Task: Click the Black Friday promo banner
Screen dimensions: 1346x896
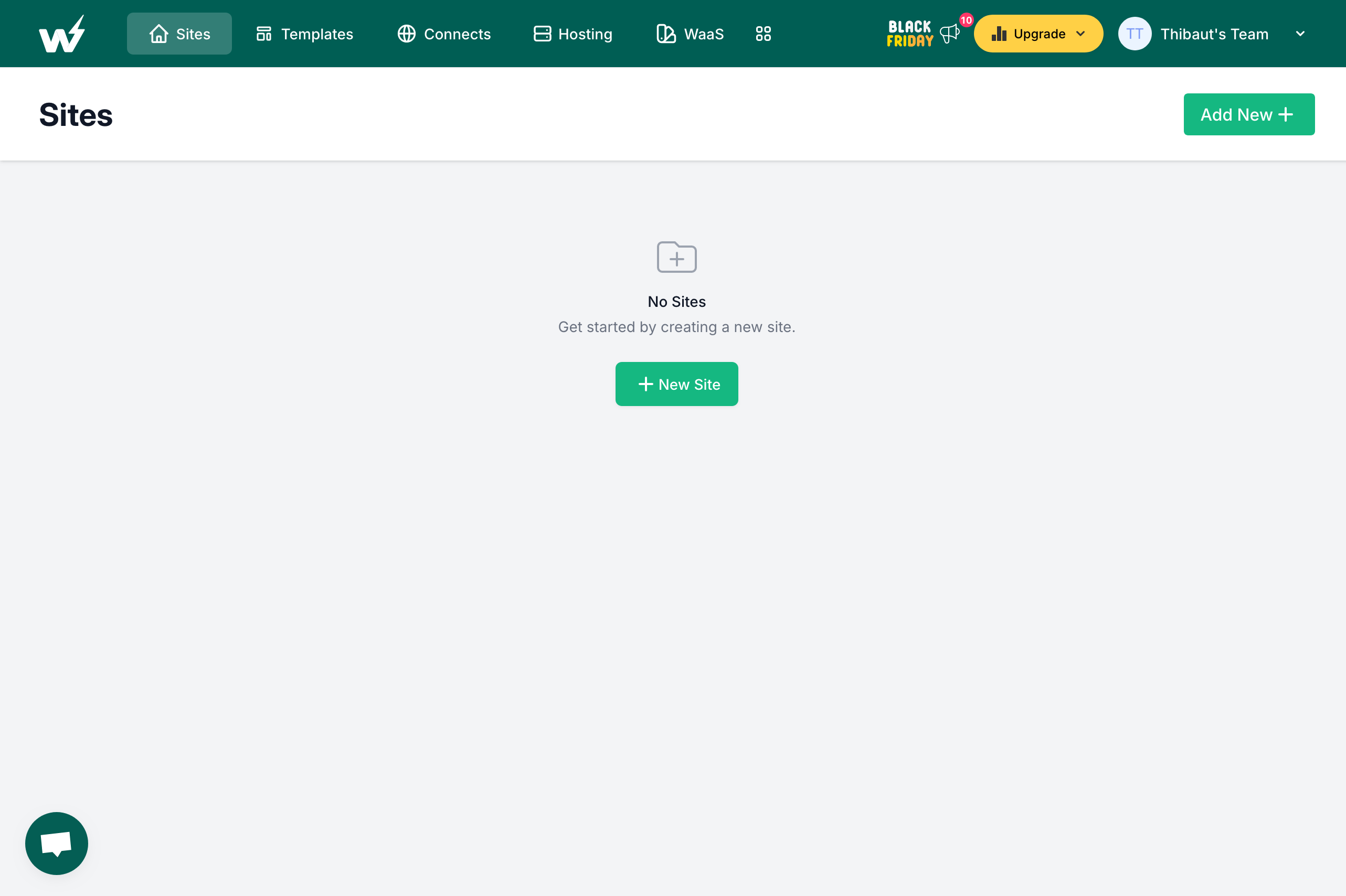Action: tap(909, 34)
